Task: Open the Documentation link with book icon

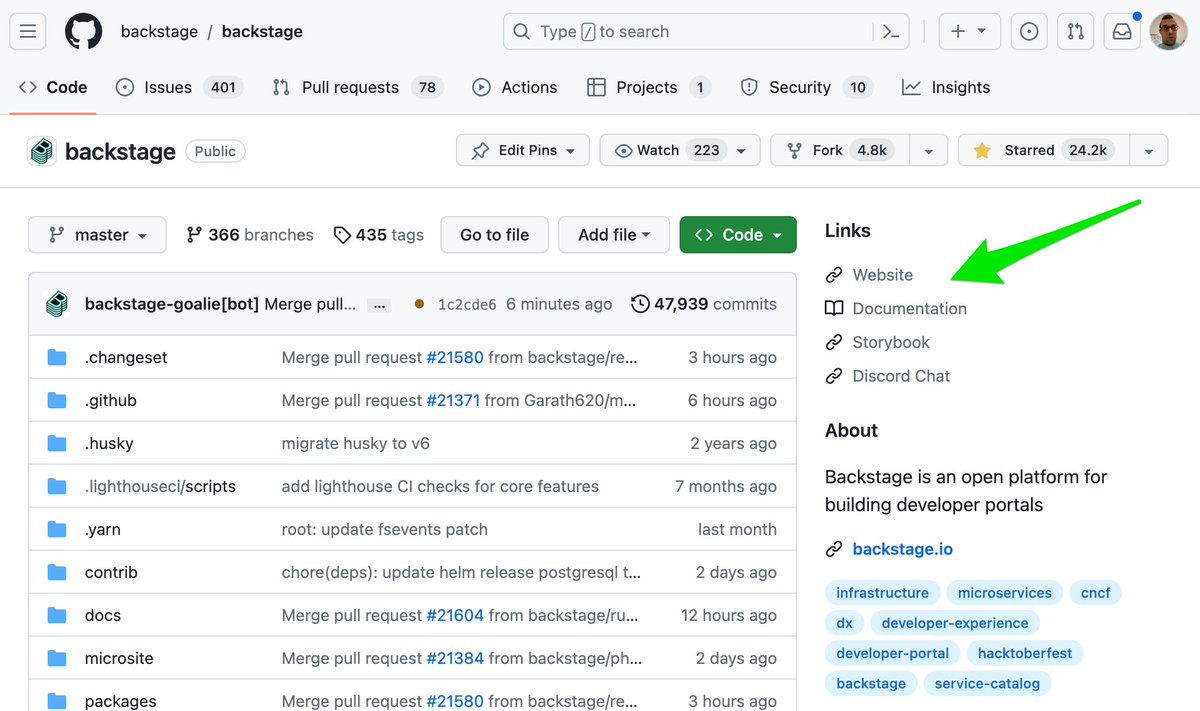Action: coord(896,308)
